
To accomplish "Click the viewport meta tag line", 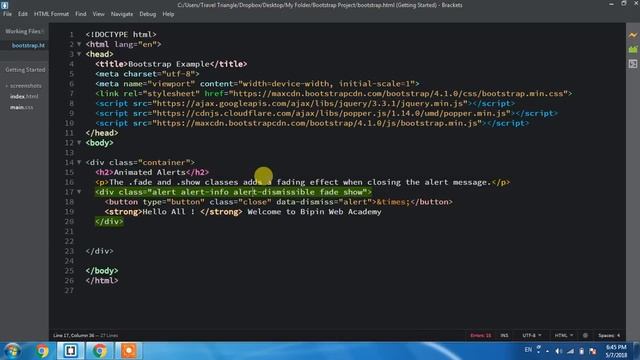I will 258,84.
